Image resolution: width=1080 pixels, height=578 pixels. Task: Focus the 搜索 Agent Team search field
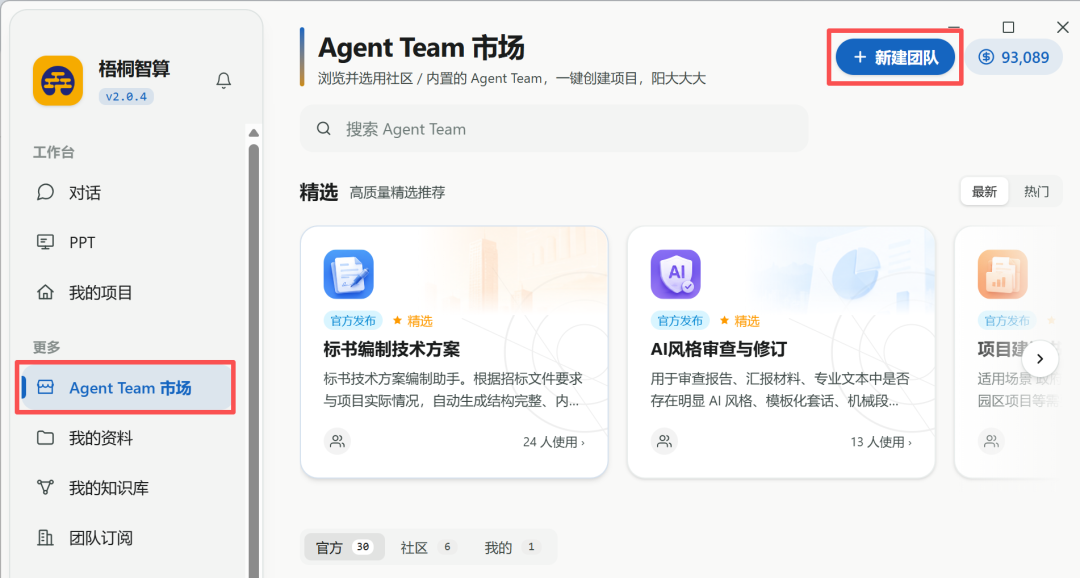pyautogui.click(x=554, y=129)
